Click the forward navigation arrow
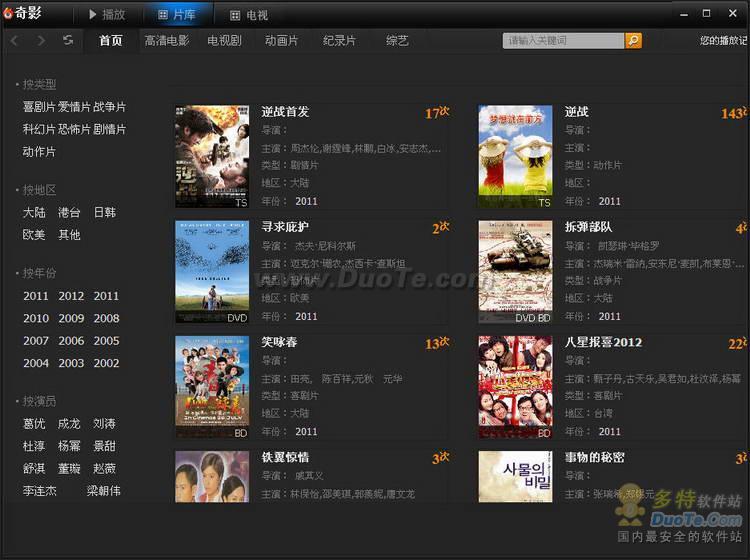 tap(41, 41)
